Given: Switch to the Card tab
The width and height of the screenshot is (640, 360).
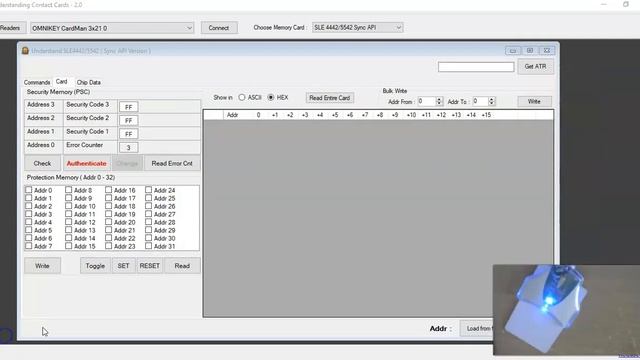Looking at the screenshot, I should point(62,82).
